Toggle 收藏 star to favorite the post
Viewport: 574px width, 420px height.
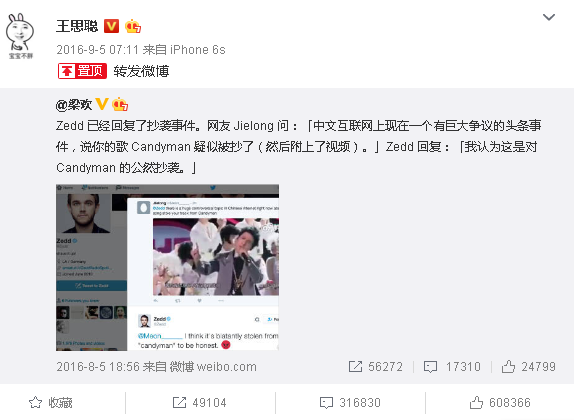coord(51,402)
